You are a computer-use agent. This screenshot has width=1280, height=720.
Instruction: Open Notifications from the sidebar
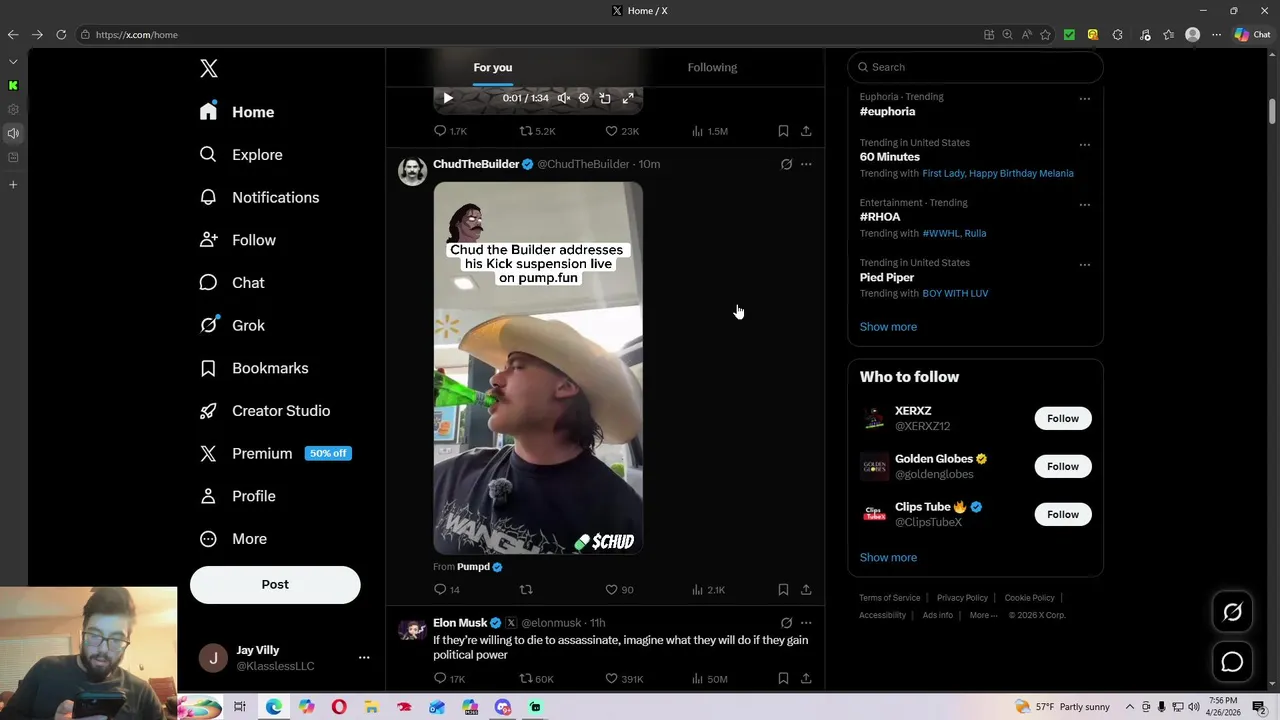[x=259, y=197]
